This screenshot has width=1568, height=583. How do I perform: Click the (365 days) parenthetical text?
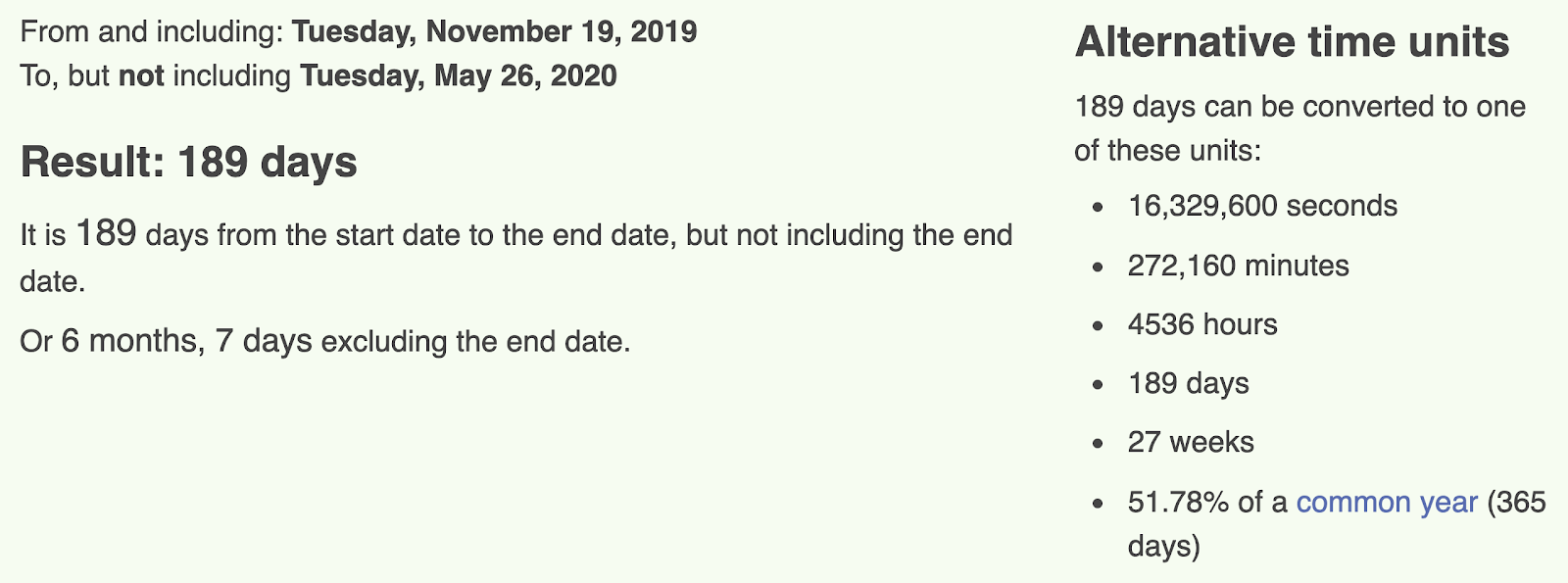pyautogui.click(x=1337, y=524)
